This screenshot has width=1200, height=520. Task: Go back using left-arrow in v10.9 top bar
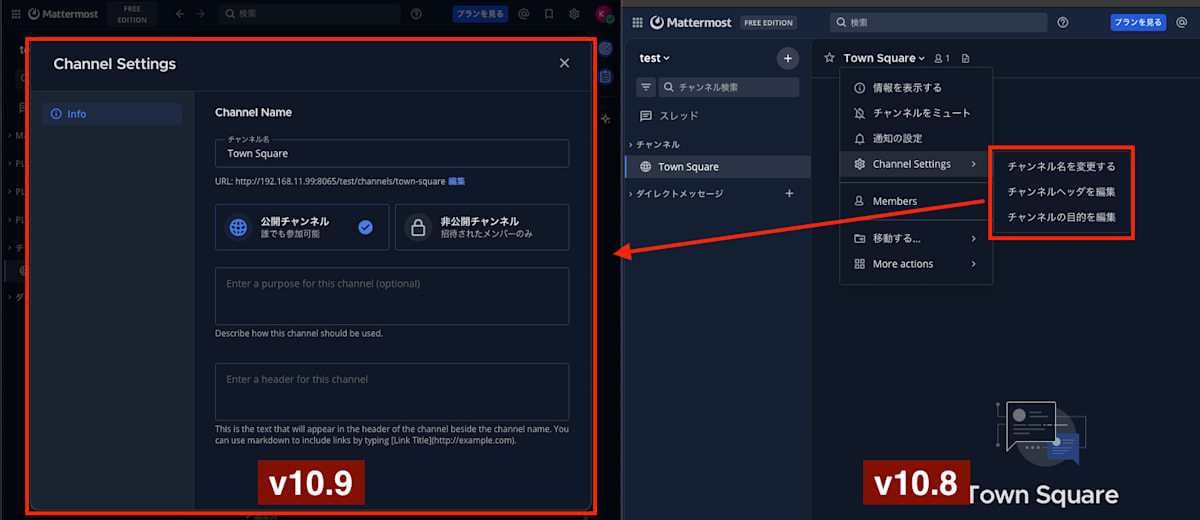click(x=179, y=14)
